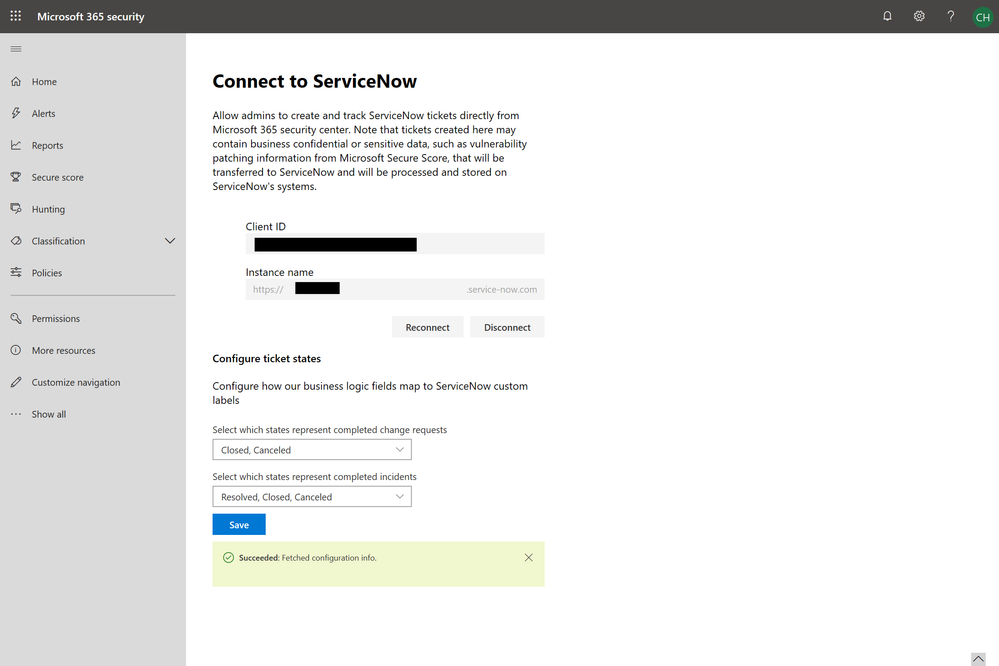
Task: Click the Configure ticket states heading
Action: click(x=266, y=359)
